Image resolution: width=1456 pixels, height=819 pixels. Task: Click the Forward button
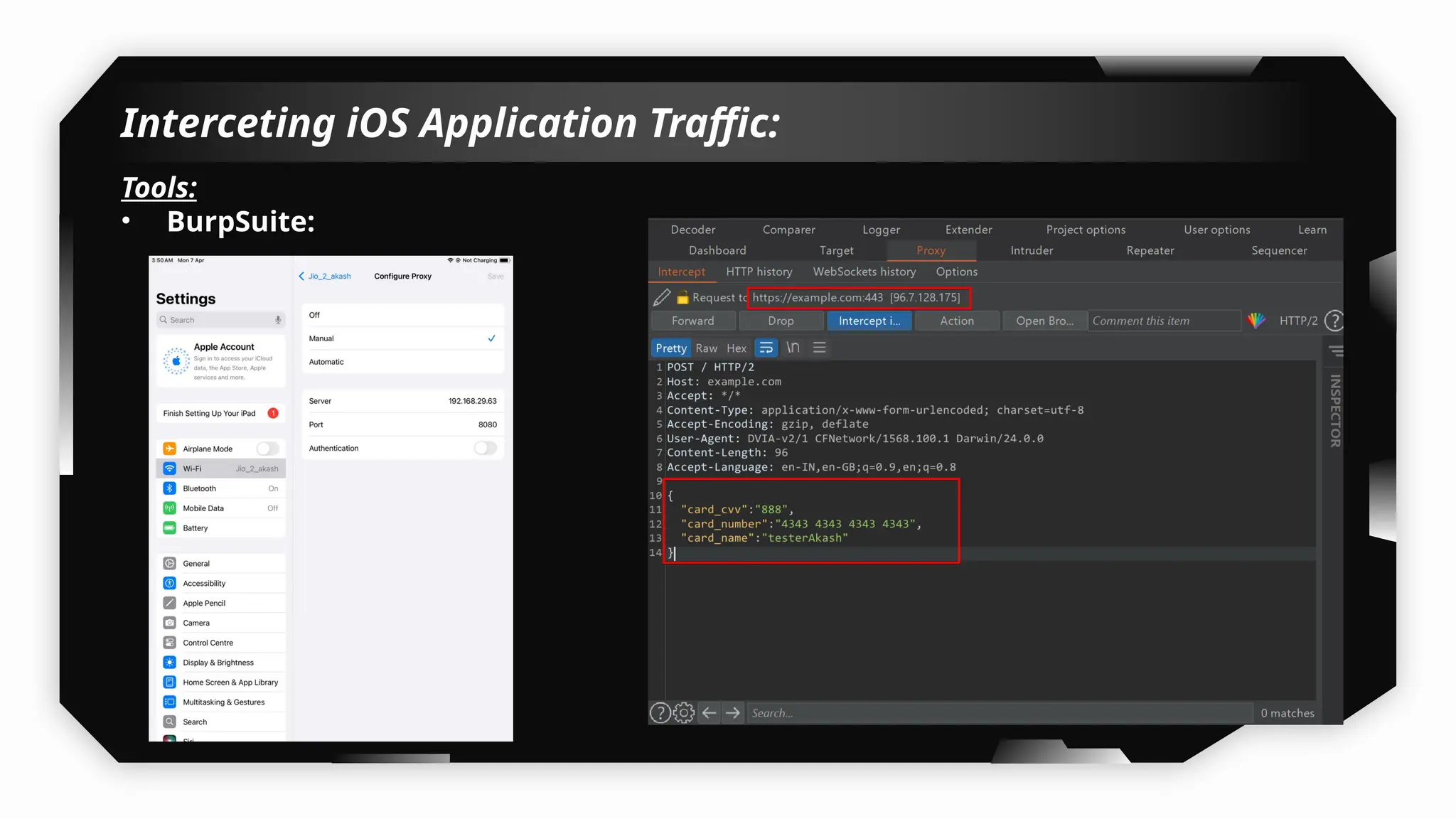[x=692, y=321]
